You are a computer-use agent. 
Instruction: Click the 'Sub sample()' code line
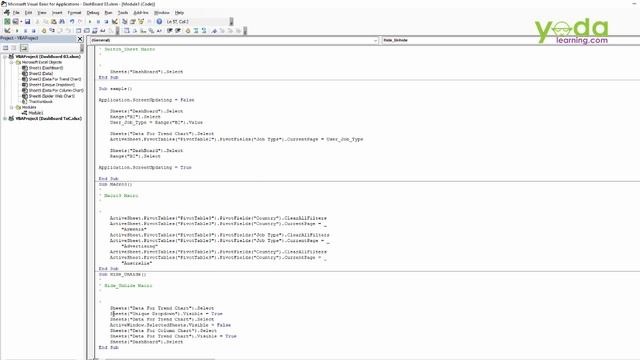pyautogui.click(x=116, y=89)
